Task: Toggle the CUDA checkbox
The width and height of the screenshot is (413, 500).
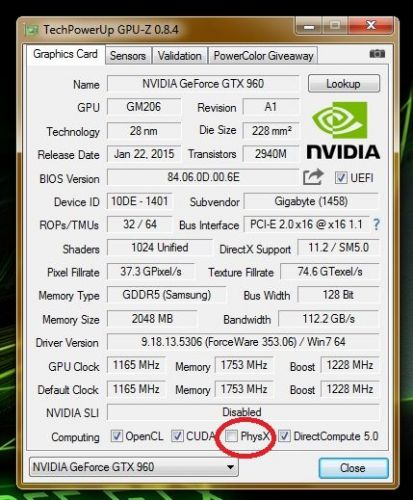Action: pyautogui.click(x=177, y=436)
